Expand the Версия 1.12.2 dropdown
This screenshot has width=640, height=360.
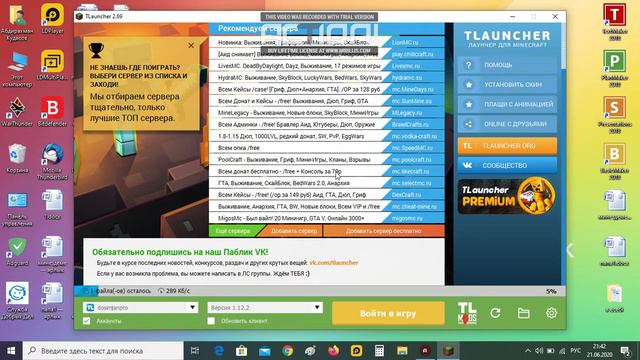[317, 307]
